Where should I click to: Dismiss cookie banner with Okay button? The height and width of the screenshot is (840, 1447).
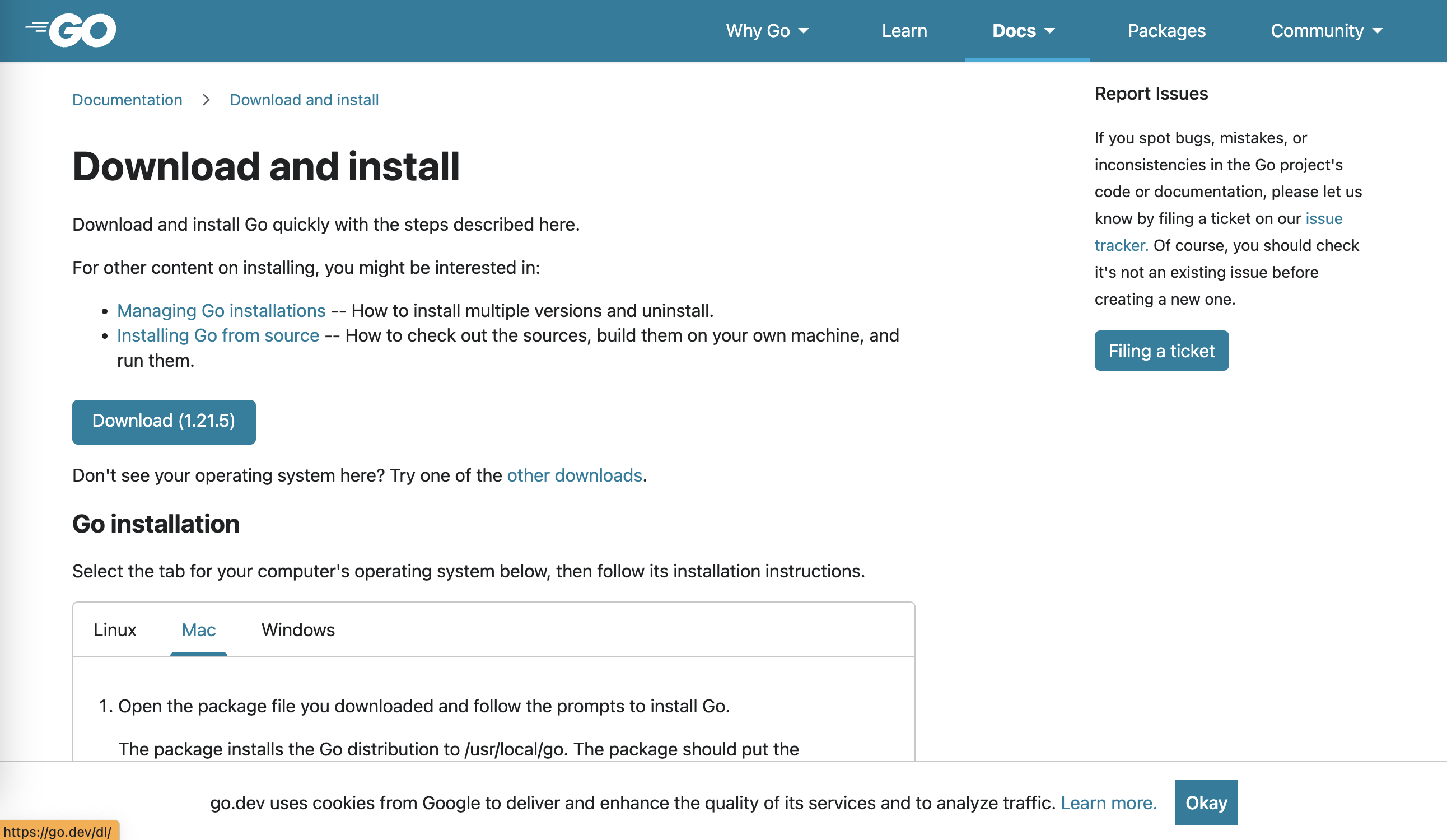(x=1206, y=802)
